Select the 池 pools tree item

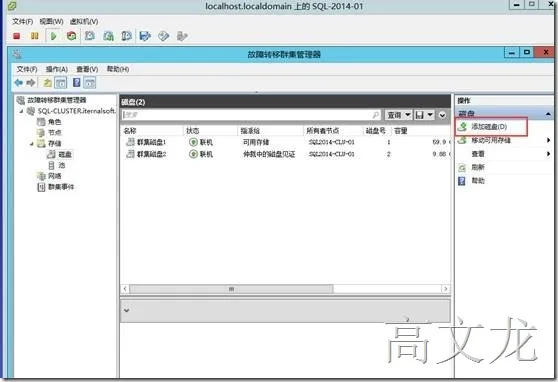point(62,165)
